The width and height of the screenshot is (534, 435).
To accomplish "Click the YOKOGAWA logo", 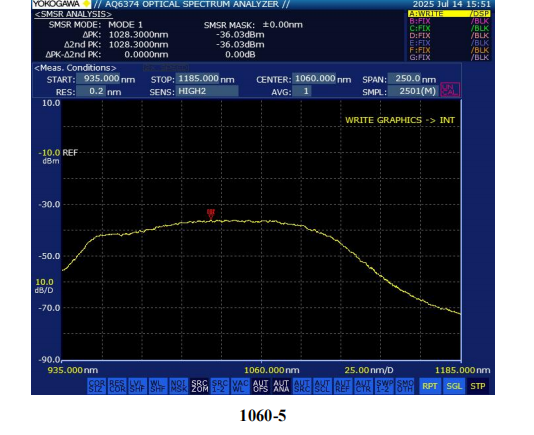I will click(x=62, y=4).
